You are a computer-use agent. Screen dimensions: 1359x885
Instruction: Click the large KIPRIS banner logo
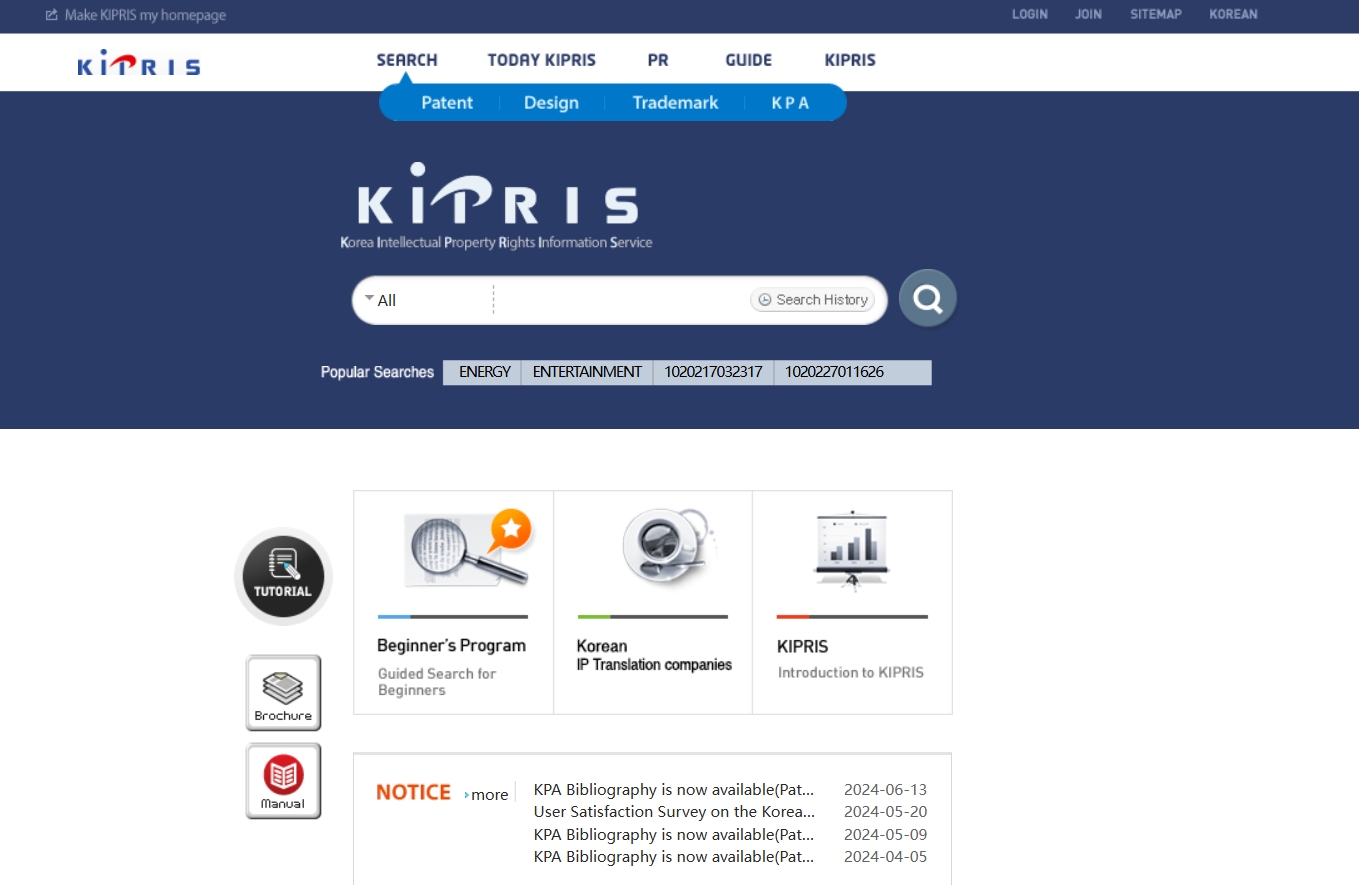(x=497, y=205)
